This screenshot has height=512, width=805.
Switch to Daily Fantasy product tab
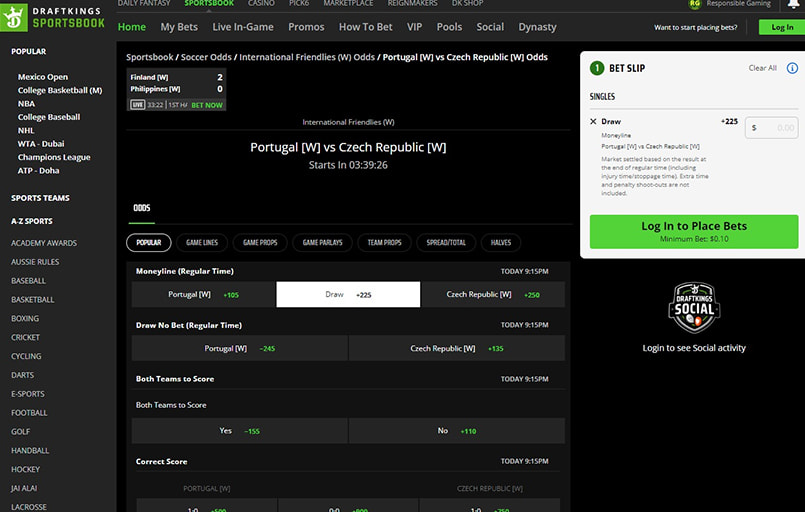[x=144, y=4]
